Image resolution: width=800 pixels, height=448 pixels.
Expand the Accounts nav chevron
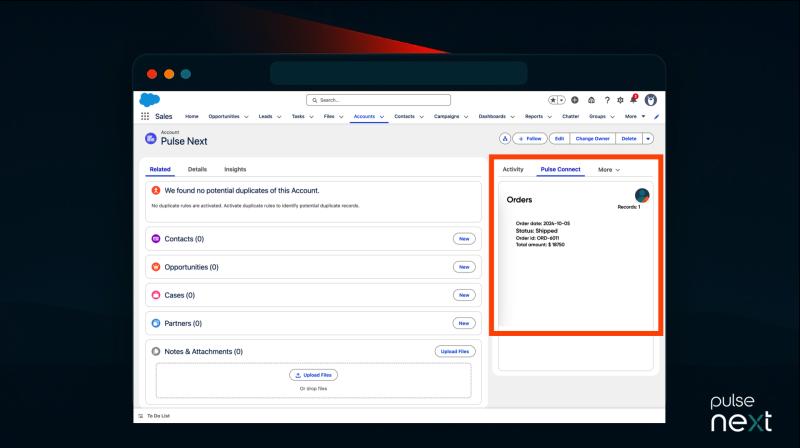[382, 117]
